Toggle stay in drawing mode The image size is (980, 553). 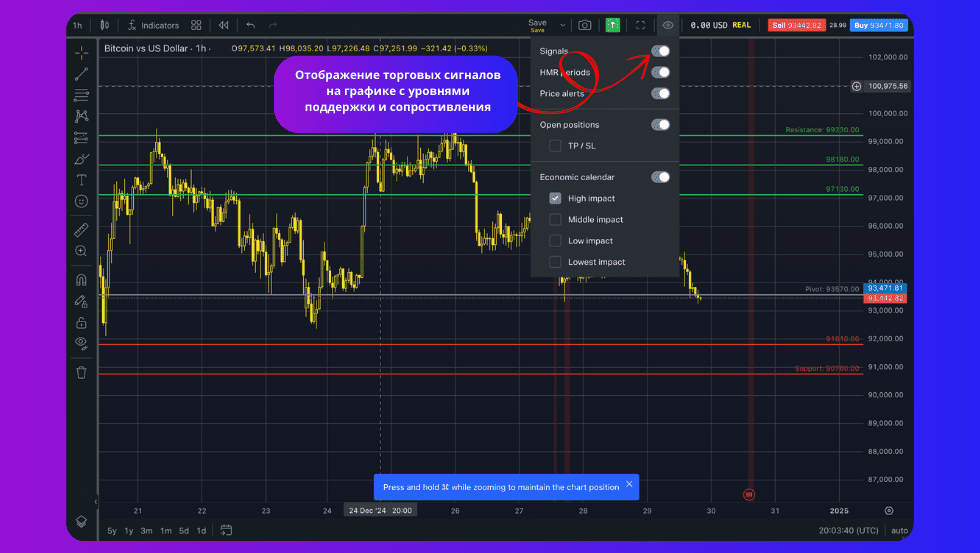click(x=81, y=301)
